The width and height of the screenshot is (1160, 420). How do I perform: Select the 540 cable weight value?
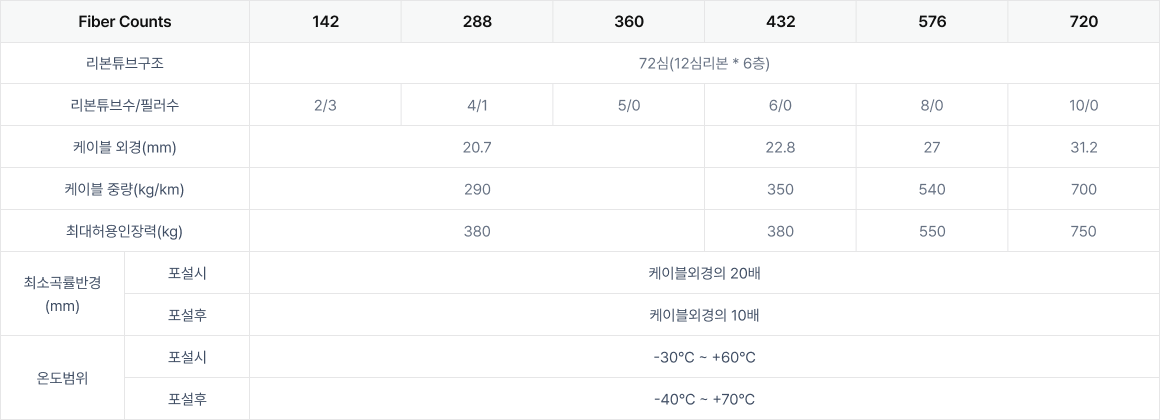click(x=932, y=189)
